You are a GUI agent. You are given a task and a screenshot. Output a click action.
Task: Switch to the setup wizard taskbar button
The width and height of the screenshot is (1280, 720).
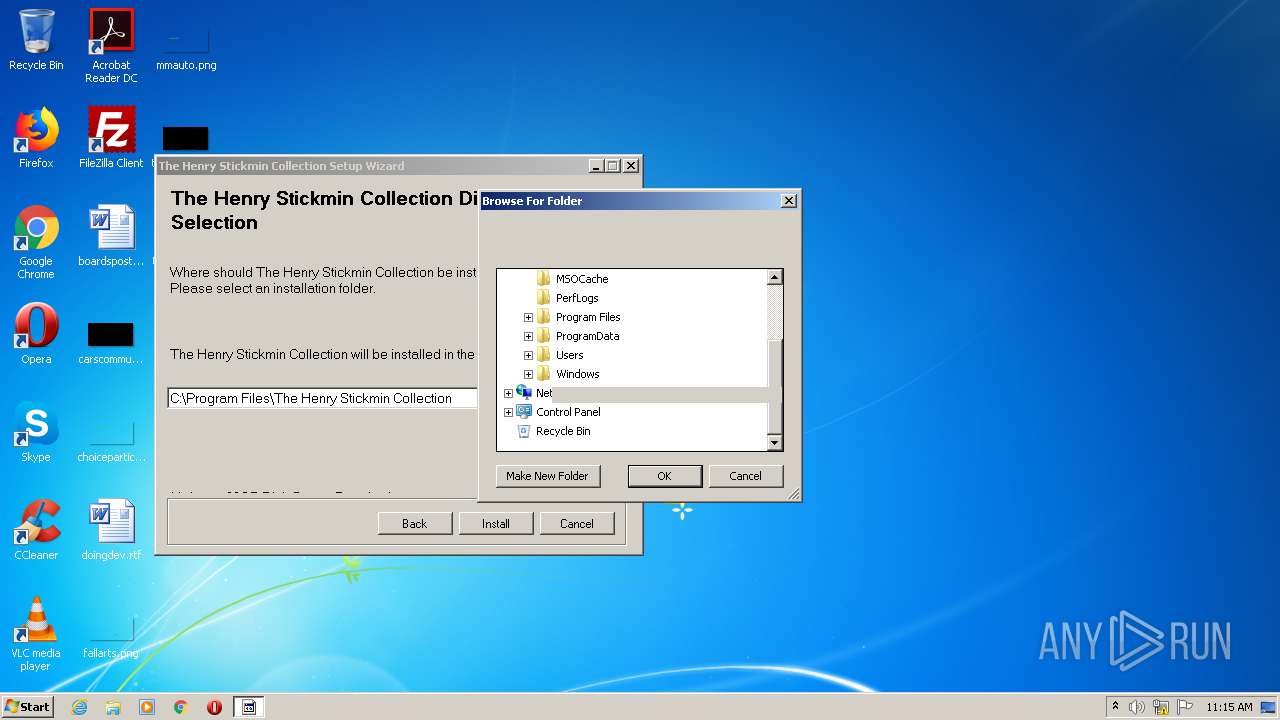coord(249,707)
